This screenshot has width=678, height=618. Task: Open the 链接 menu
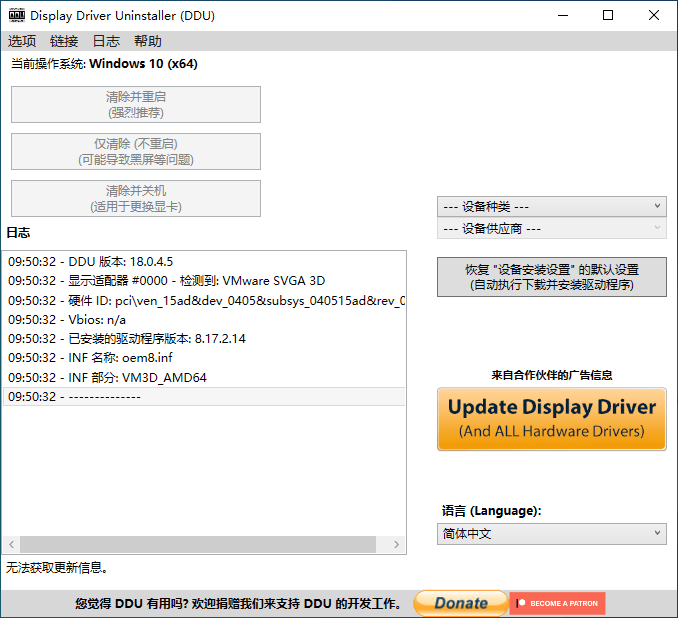tap(64, 41)
